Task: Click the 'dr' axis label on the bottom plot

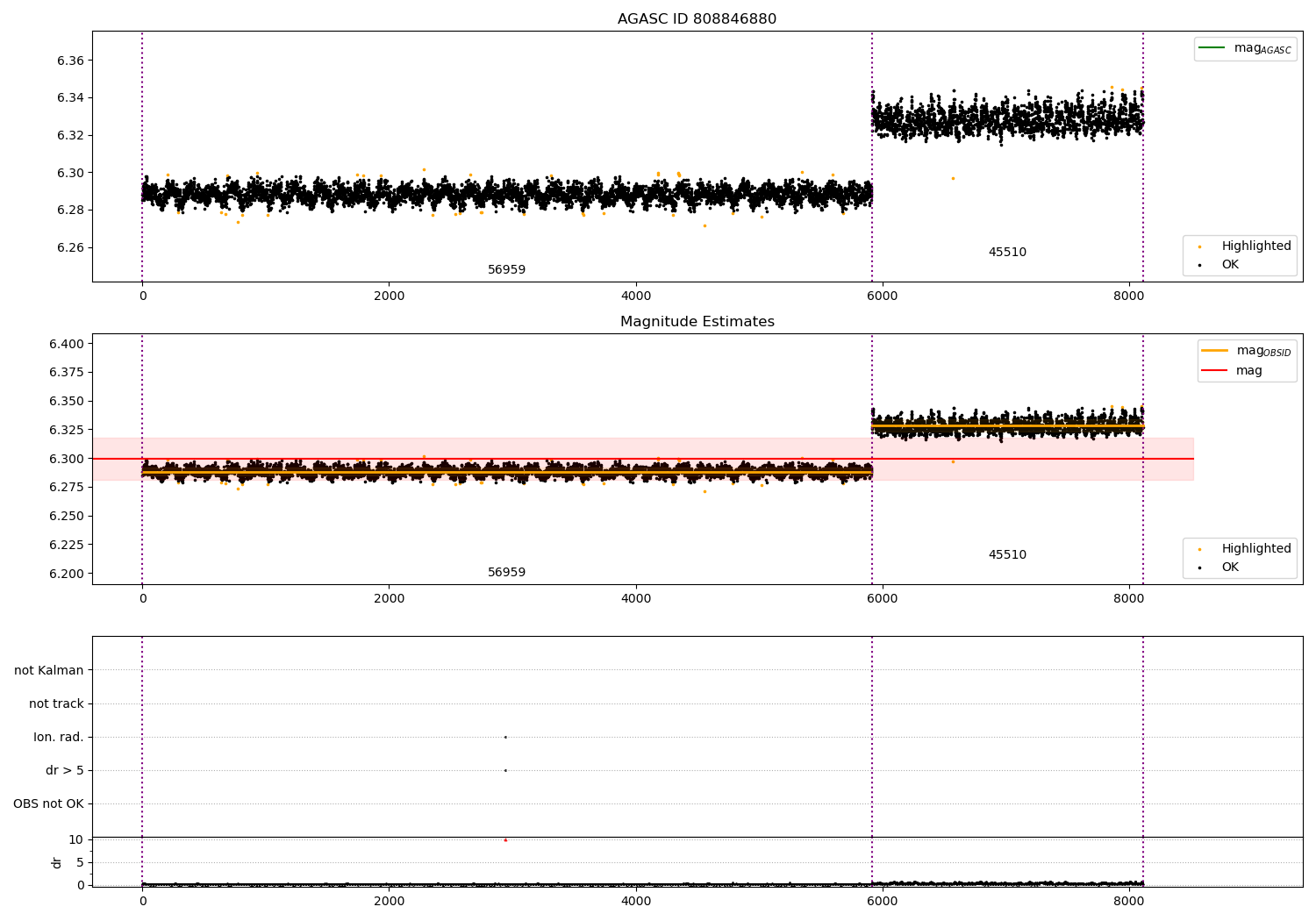Action: tap(57, 862)
